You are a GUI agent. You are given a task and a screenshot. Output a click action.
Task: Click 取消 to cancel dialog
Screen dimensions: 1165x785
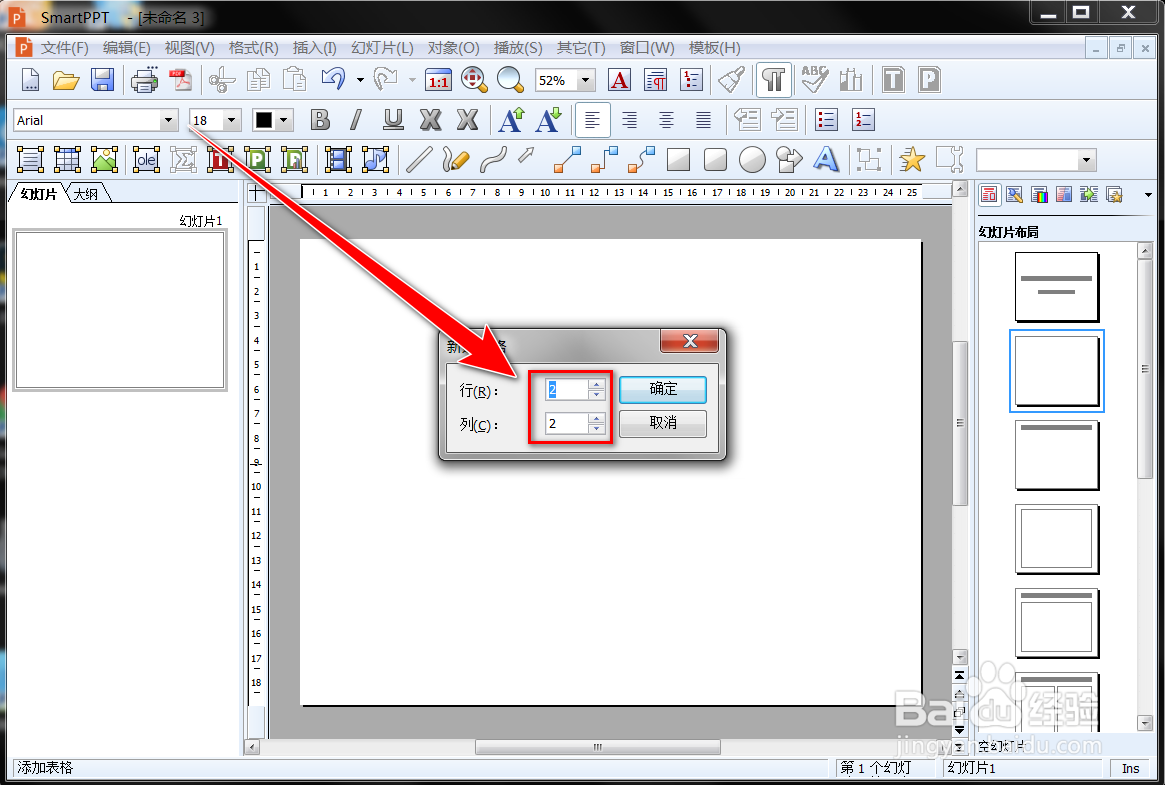[663, 423]
